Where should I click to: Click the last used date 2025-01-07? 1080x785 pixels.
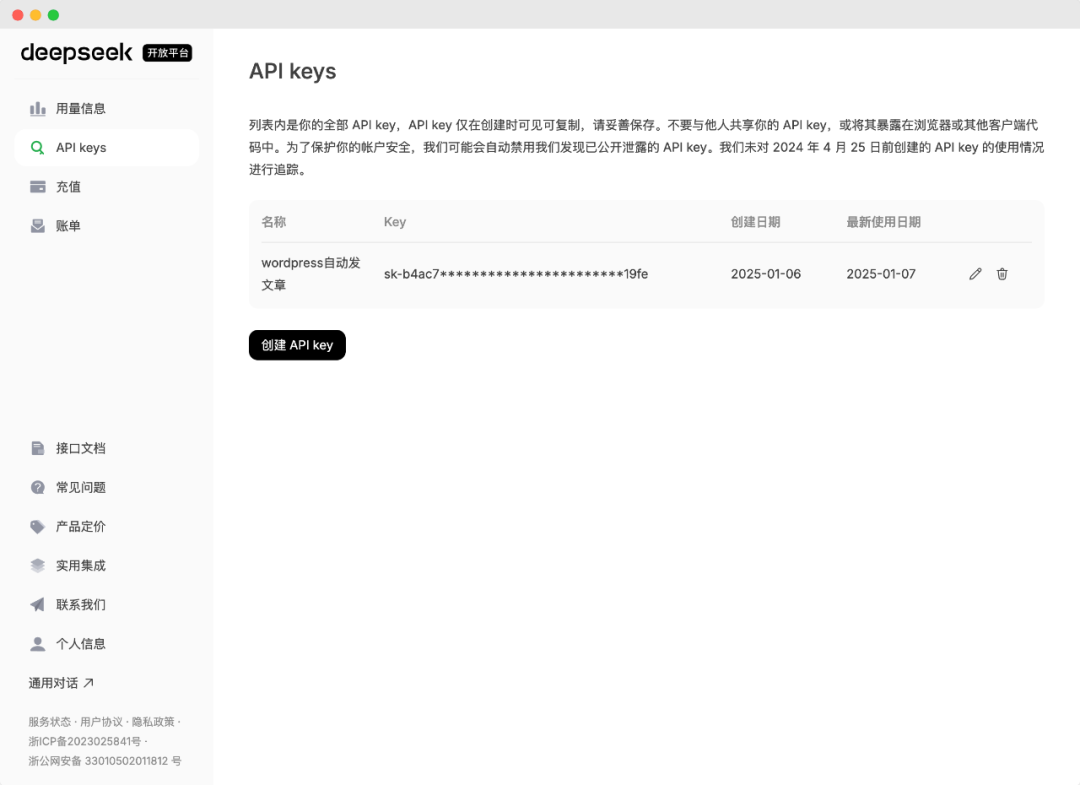pyautogui.click(x=881, y=274)
